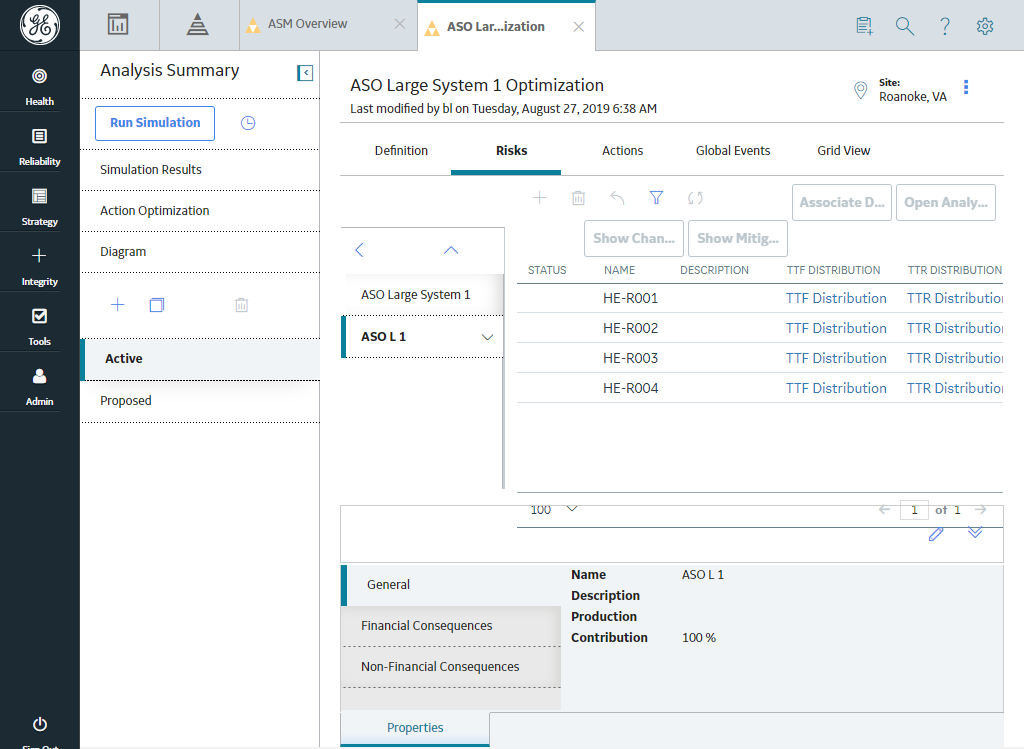Delete the selected risk trash icon
1024x749 pixels.
(x=579, y=198)
